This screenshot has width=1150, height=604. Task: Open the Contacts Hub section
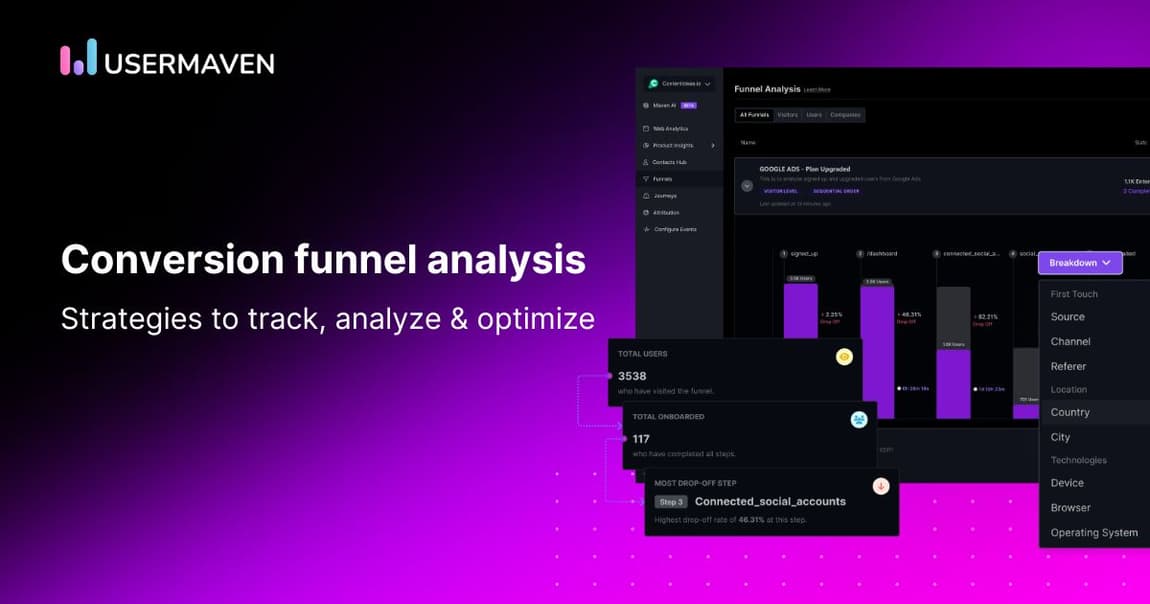[670, 162]
